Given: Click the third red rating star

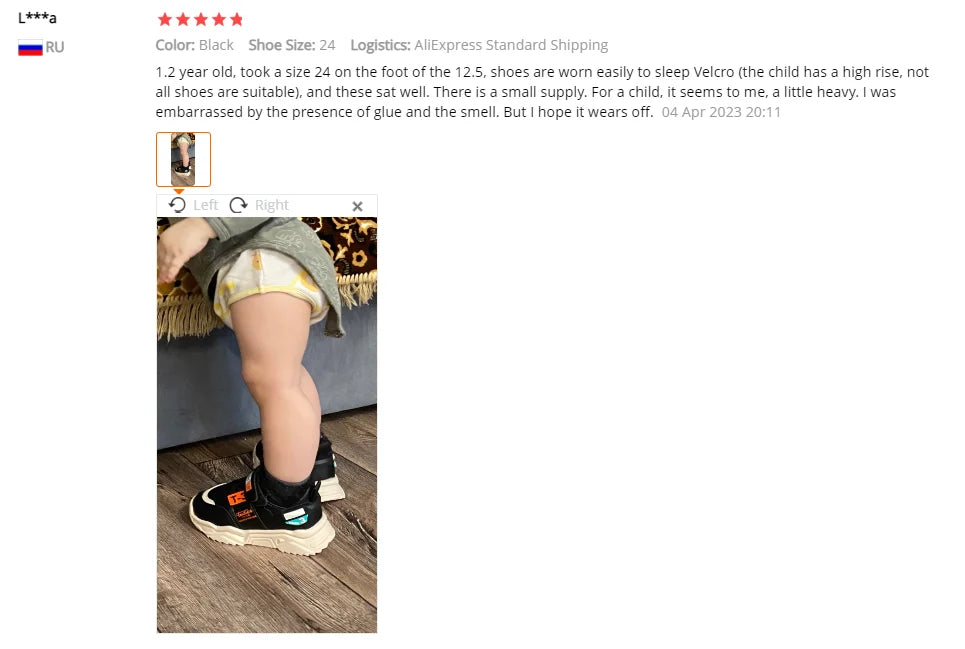Looking at the screenshot, I should 201,20.
